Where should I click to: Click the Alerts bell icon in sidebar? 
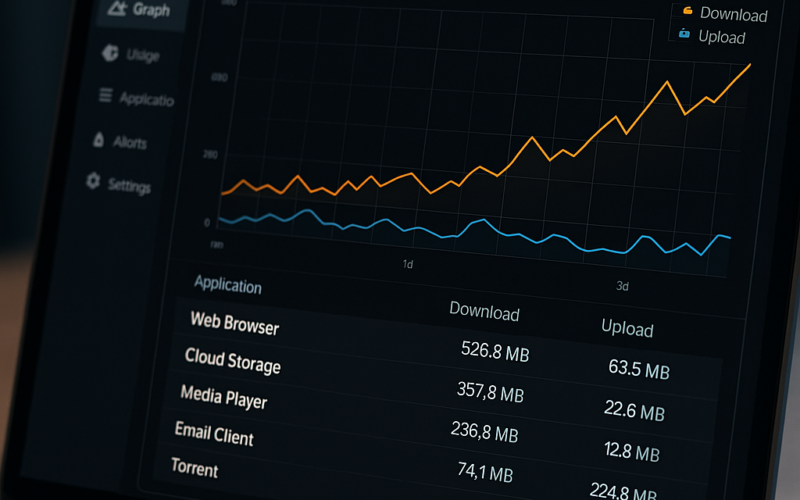99,139
